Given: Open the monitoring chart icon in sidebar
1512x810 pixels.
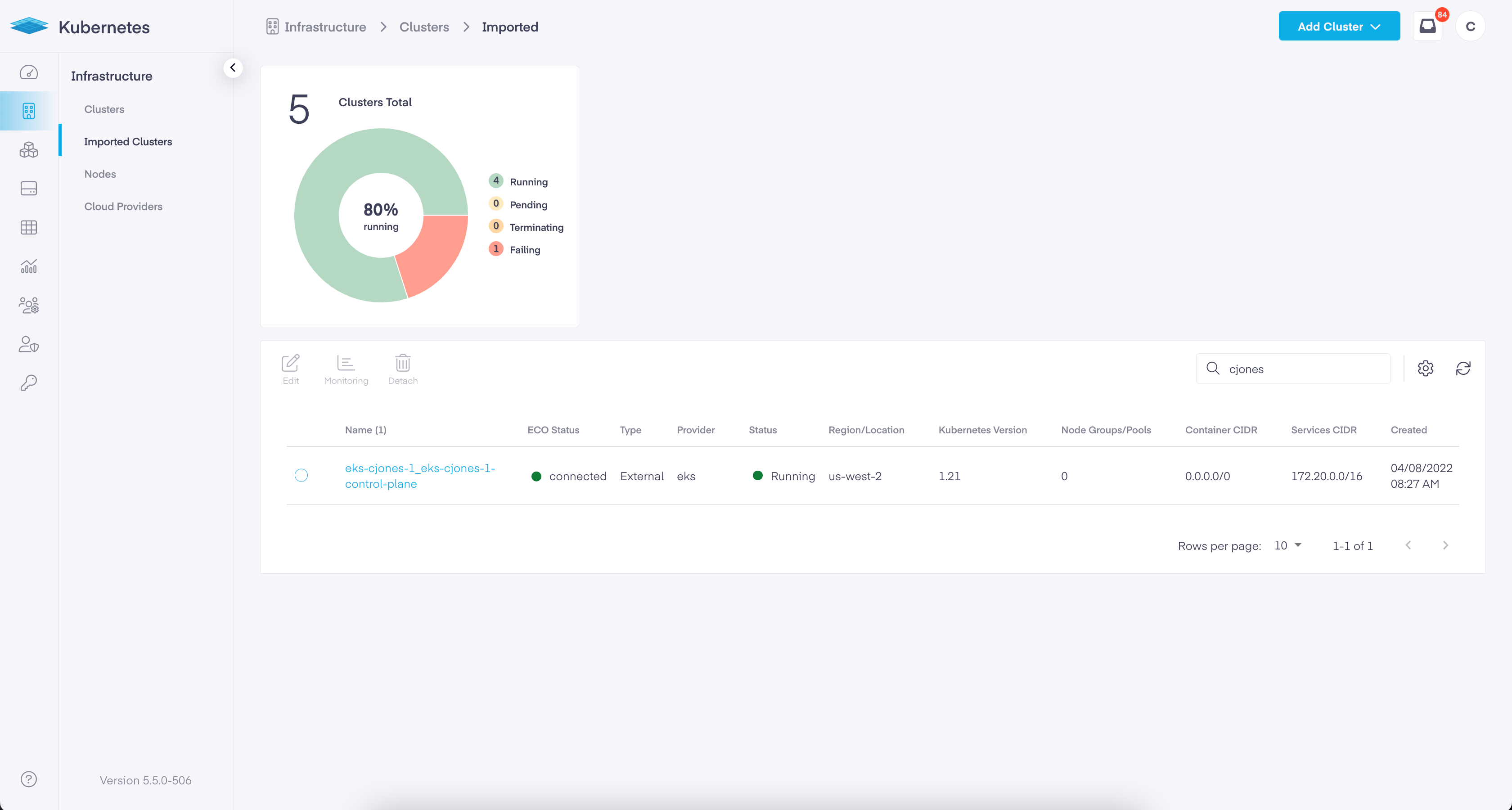Looking at the screenshot, I should point(29,266).
